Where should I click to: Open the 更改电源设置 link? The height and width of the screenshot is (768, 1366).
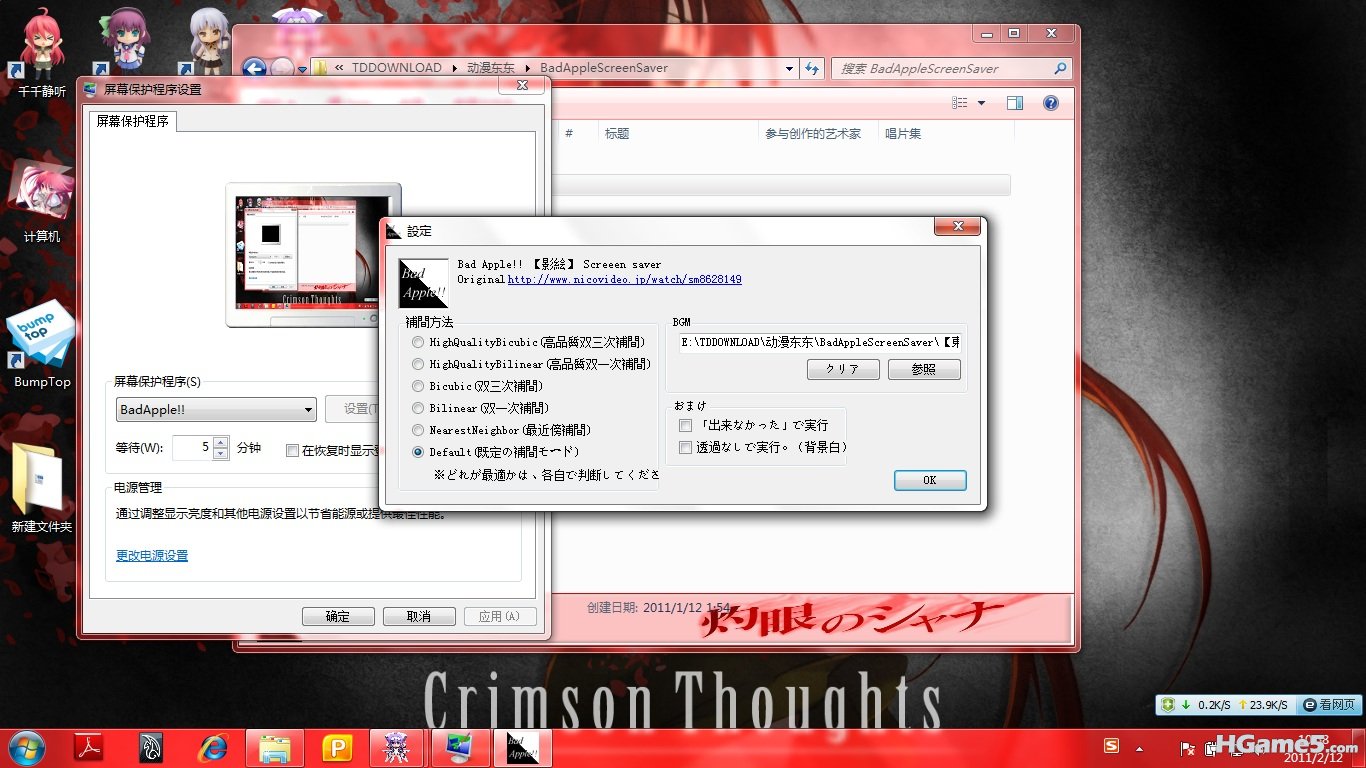point(152,556)
